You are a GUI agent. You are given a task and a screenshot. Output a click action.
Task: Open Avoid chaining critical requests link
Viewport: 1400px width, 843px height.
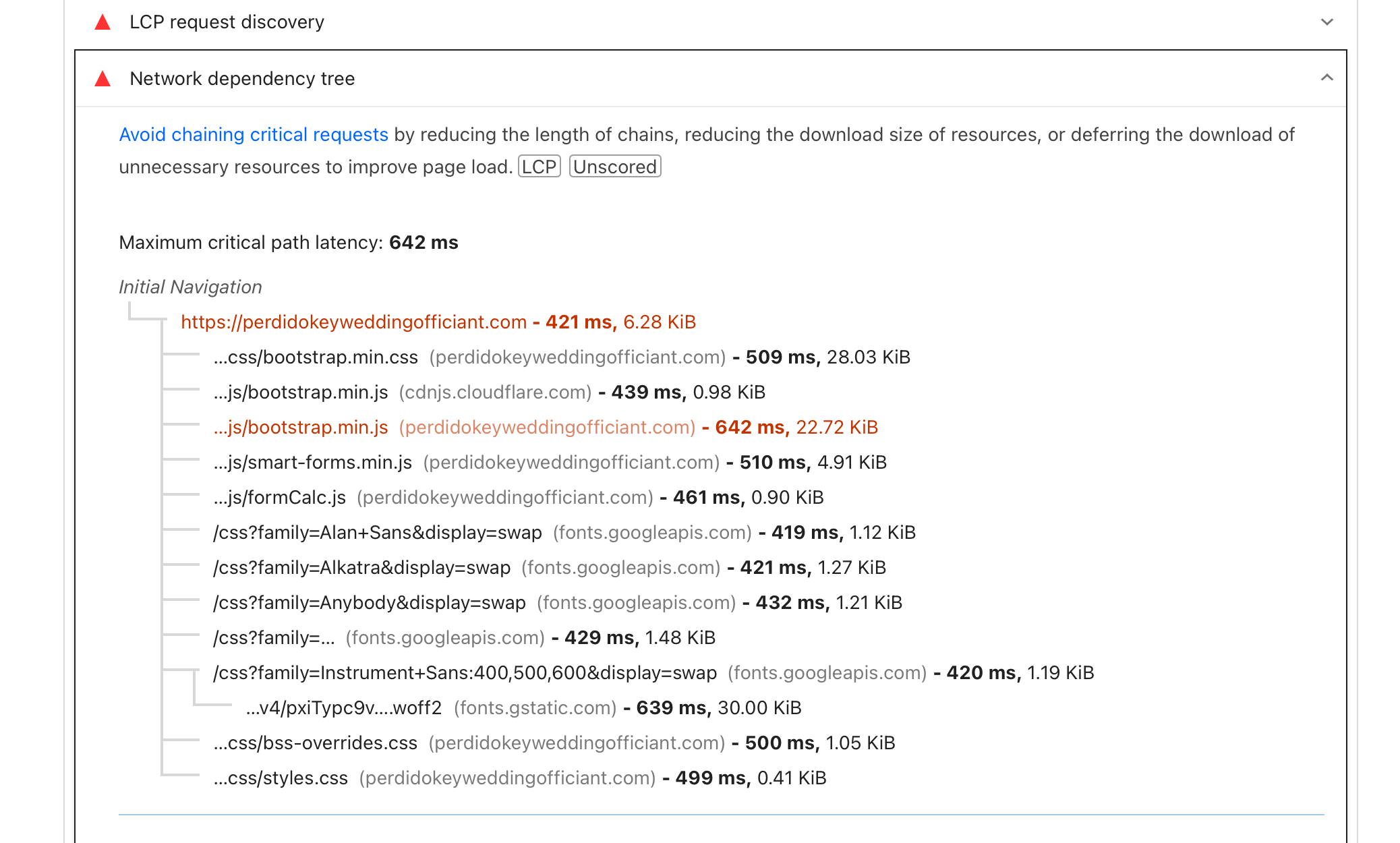click(x=254, y=134)
